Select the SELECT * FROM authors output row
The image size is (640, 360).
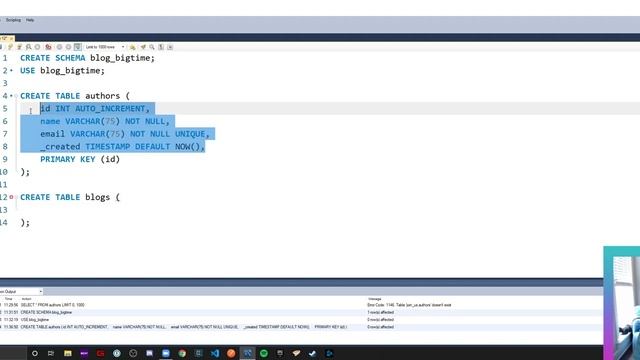coord(301,305)
